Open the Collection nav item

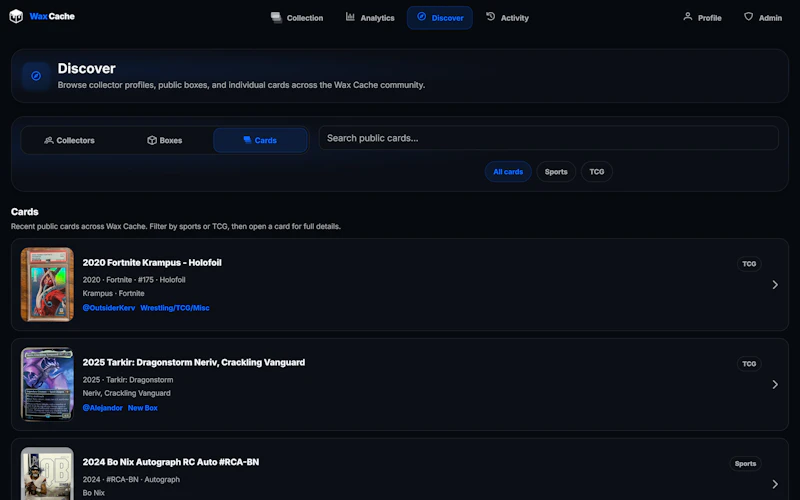tap(297, 18)
